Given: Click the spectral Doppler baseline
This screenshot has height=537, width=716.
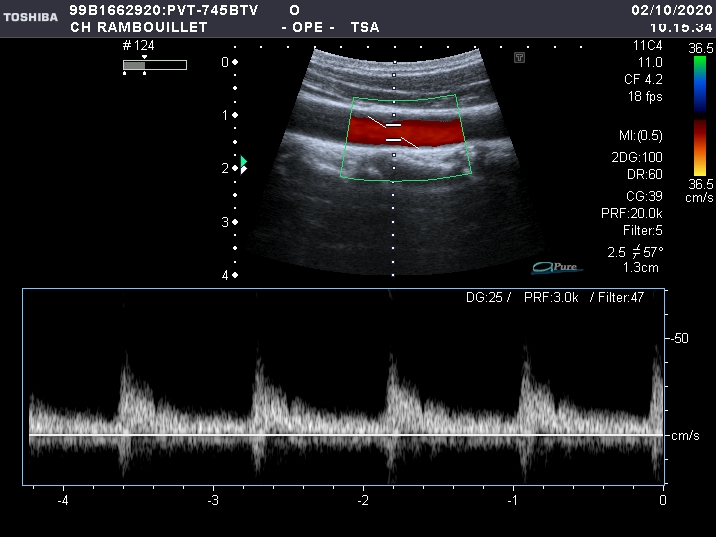Looking at the screenshot, I should [x=345, y=435].
